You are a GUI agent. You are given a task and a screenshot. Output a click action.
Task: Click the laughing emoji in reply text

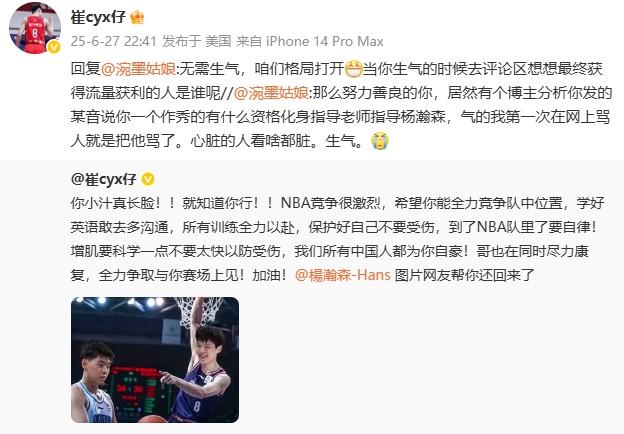click(x=354, y=70)
